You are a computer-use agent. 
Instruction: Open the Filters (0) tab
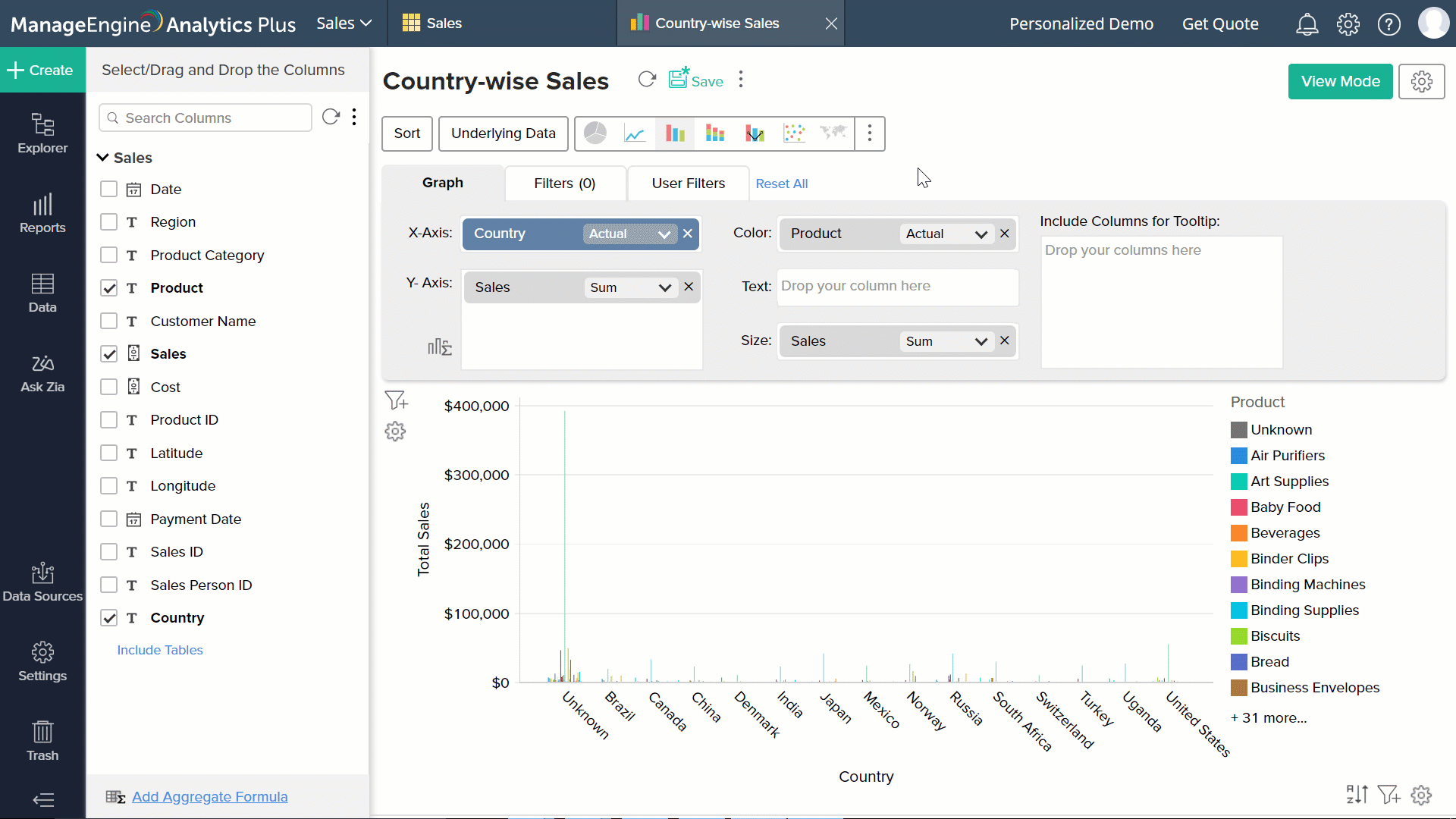pyautogui.click(x=564, y=184)
